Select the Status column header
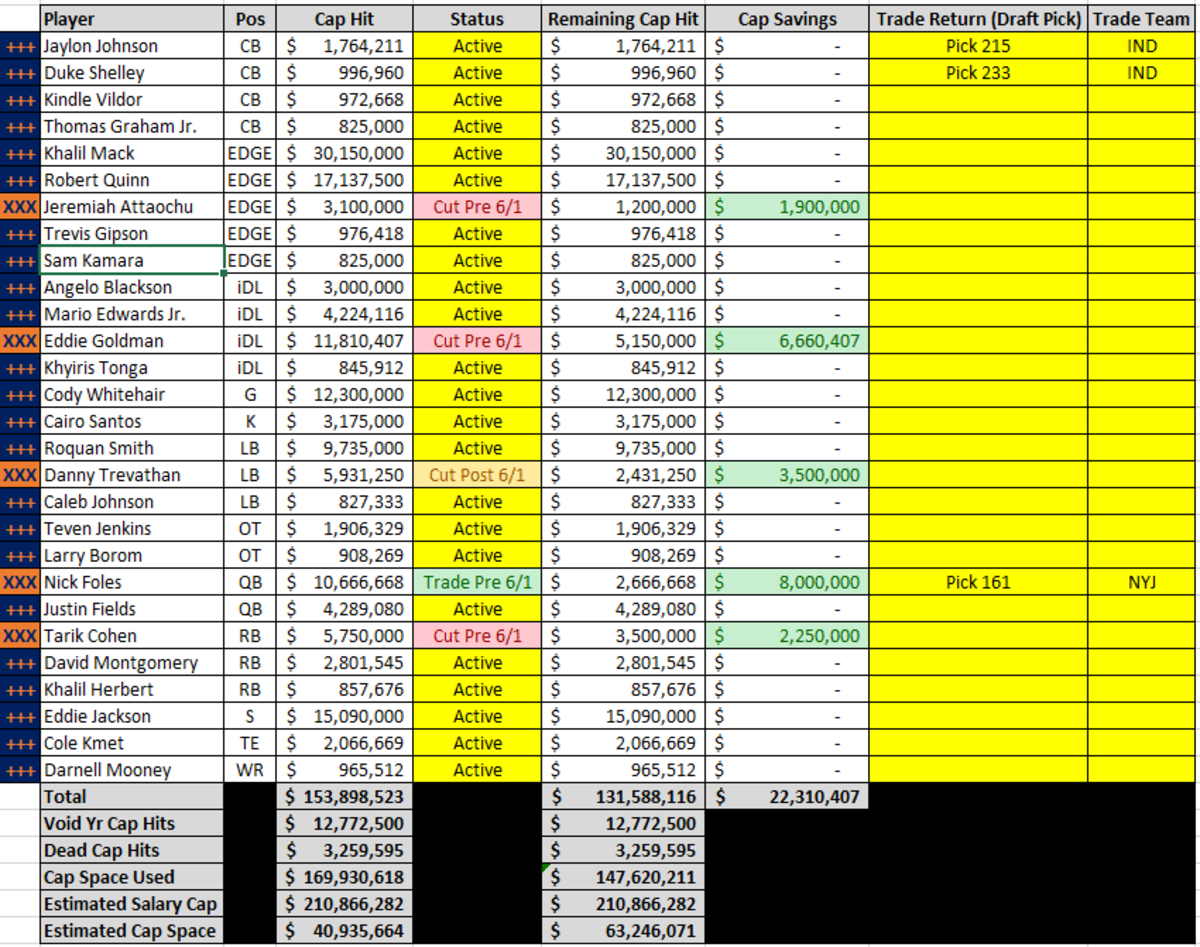Screen dimensions: 1200x947 477,19
